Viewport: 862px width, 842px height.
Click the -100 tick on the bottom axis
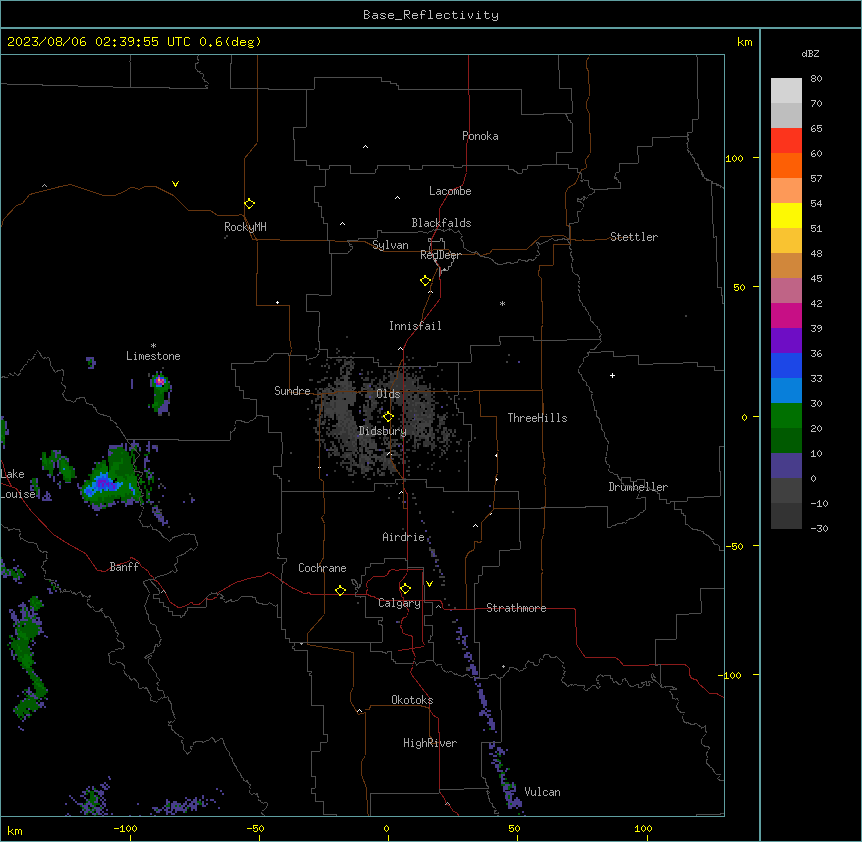tap(126, 828)
